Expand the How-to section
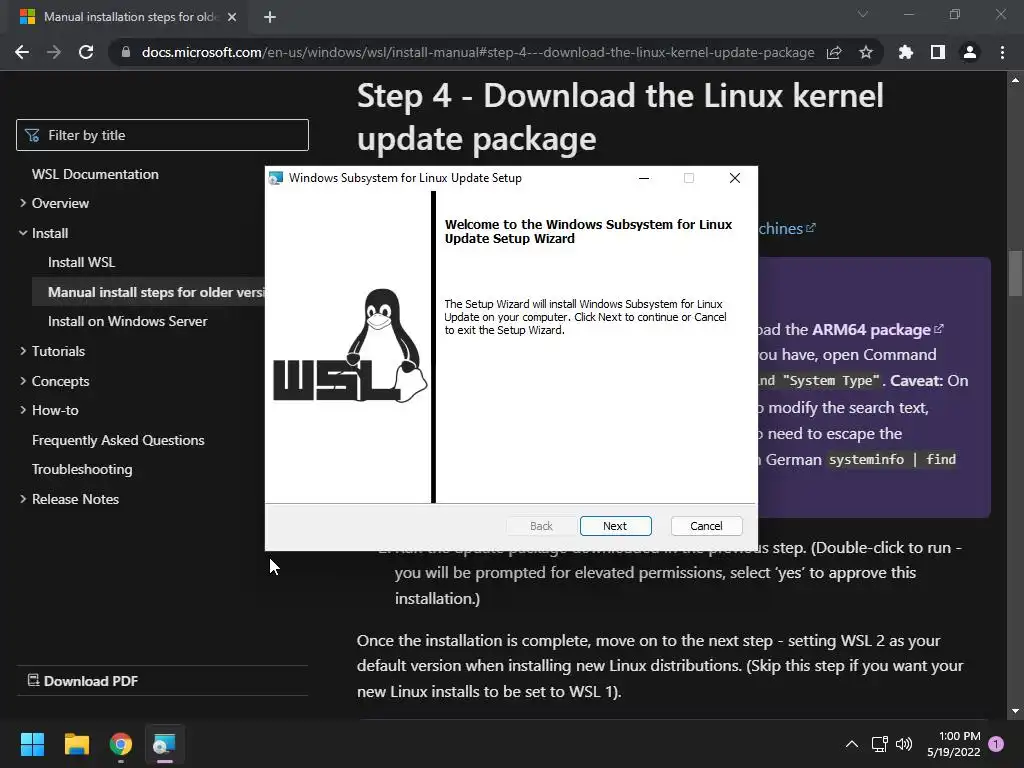 (x=55, y=411)
